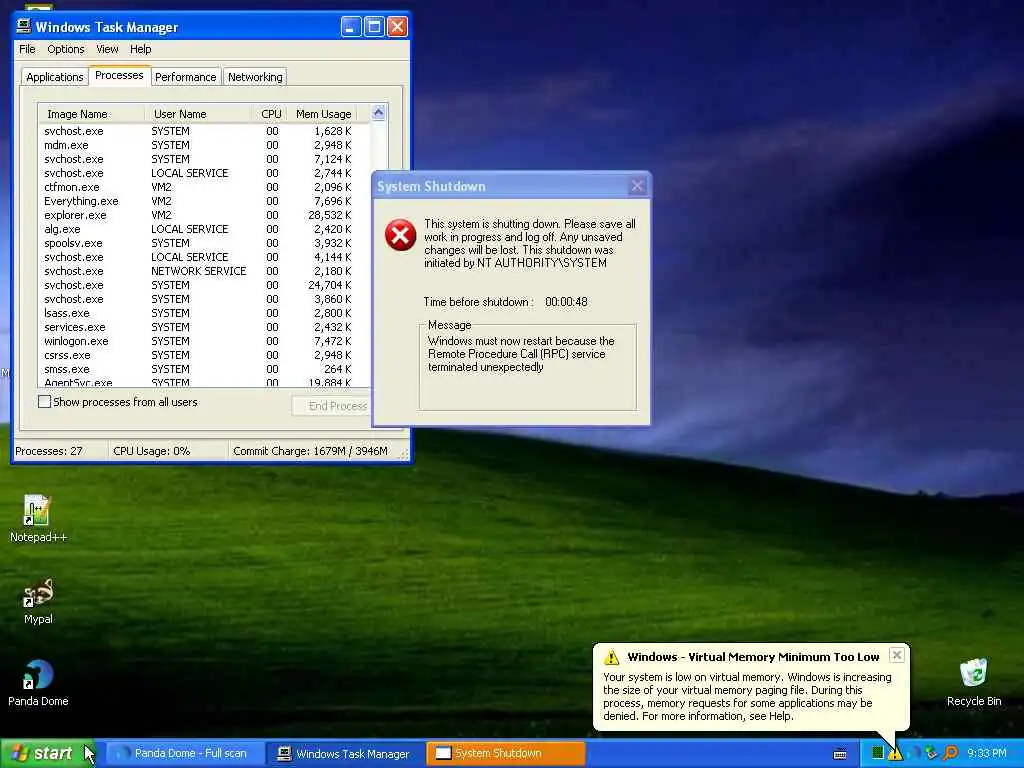Sort processes by Mem Usage column header
1024x768 pixels.
(x=322, y=114)
